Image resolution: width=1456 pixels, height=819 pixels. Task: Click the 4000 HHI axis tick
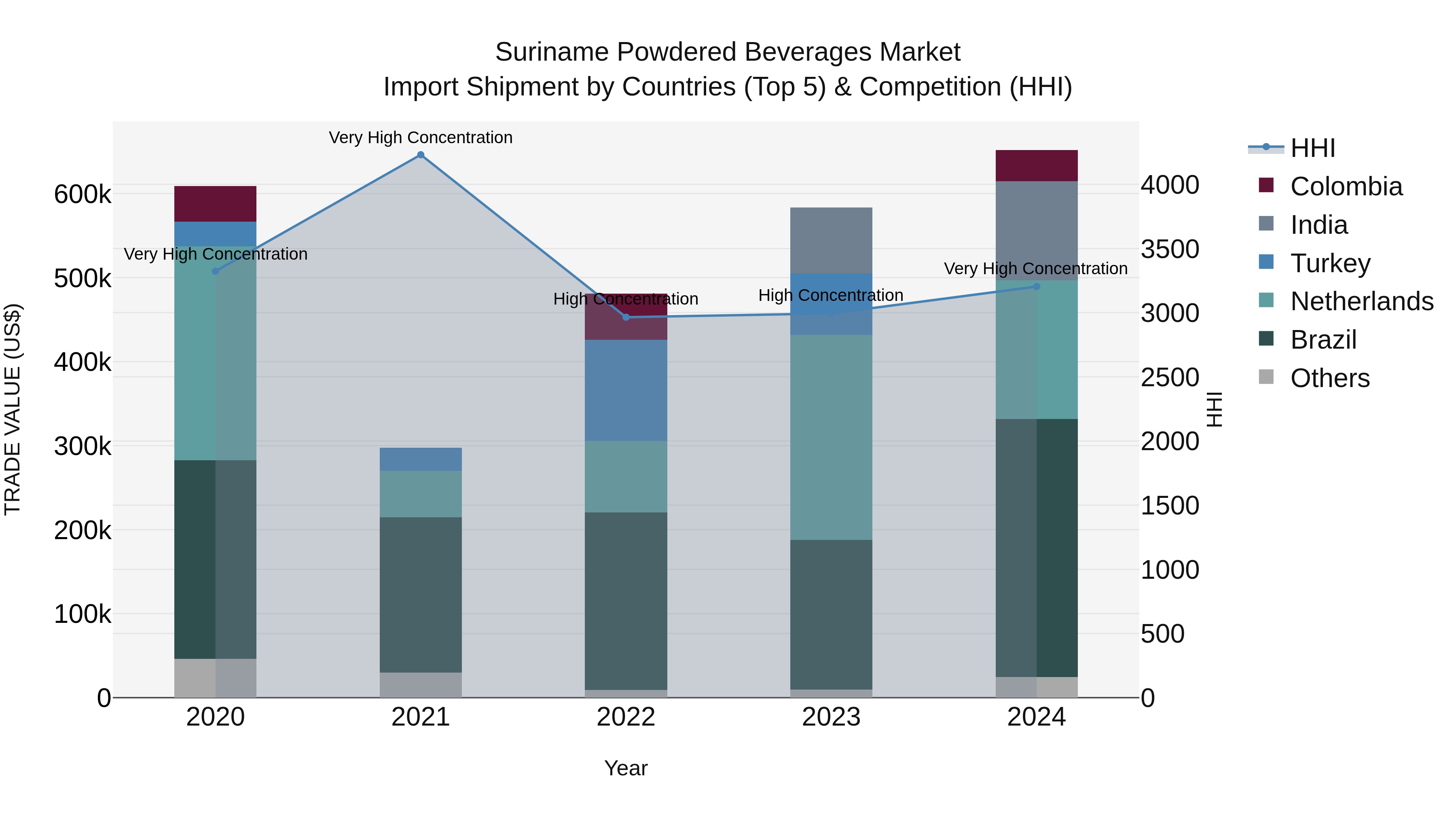tap(1170, 185)
